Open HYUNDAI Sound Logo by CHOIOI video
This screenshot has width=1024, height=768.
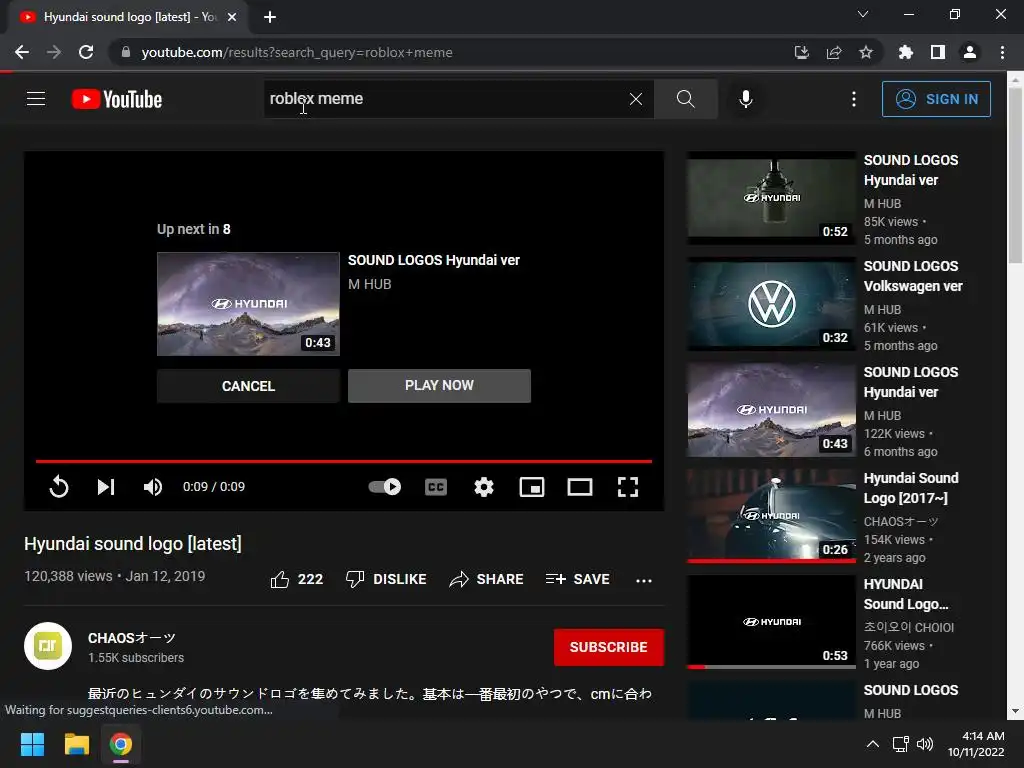(906, 594)
